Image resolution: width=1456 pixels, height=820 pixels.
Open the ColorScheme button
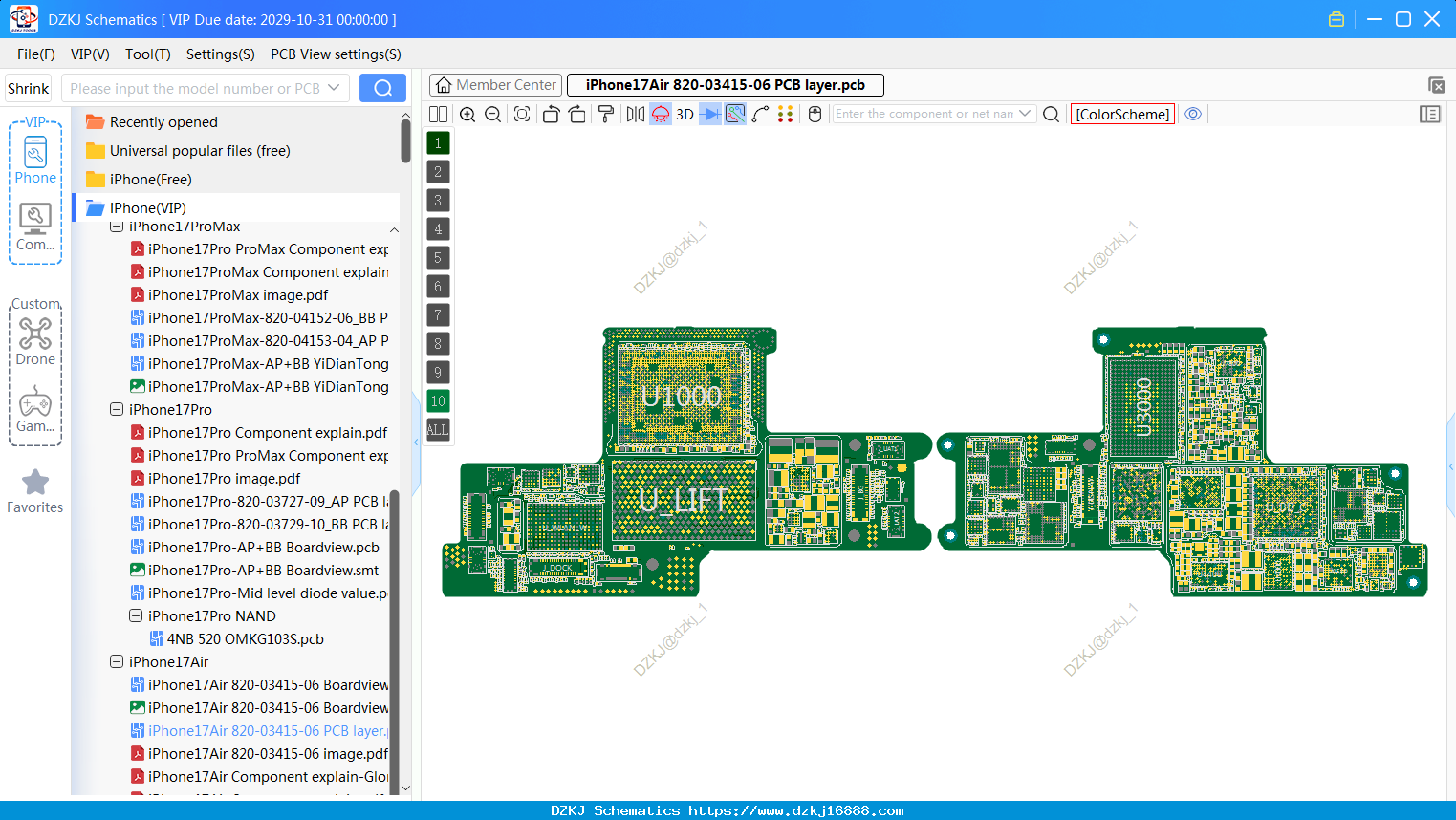click(x=1122, y=114)
